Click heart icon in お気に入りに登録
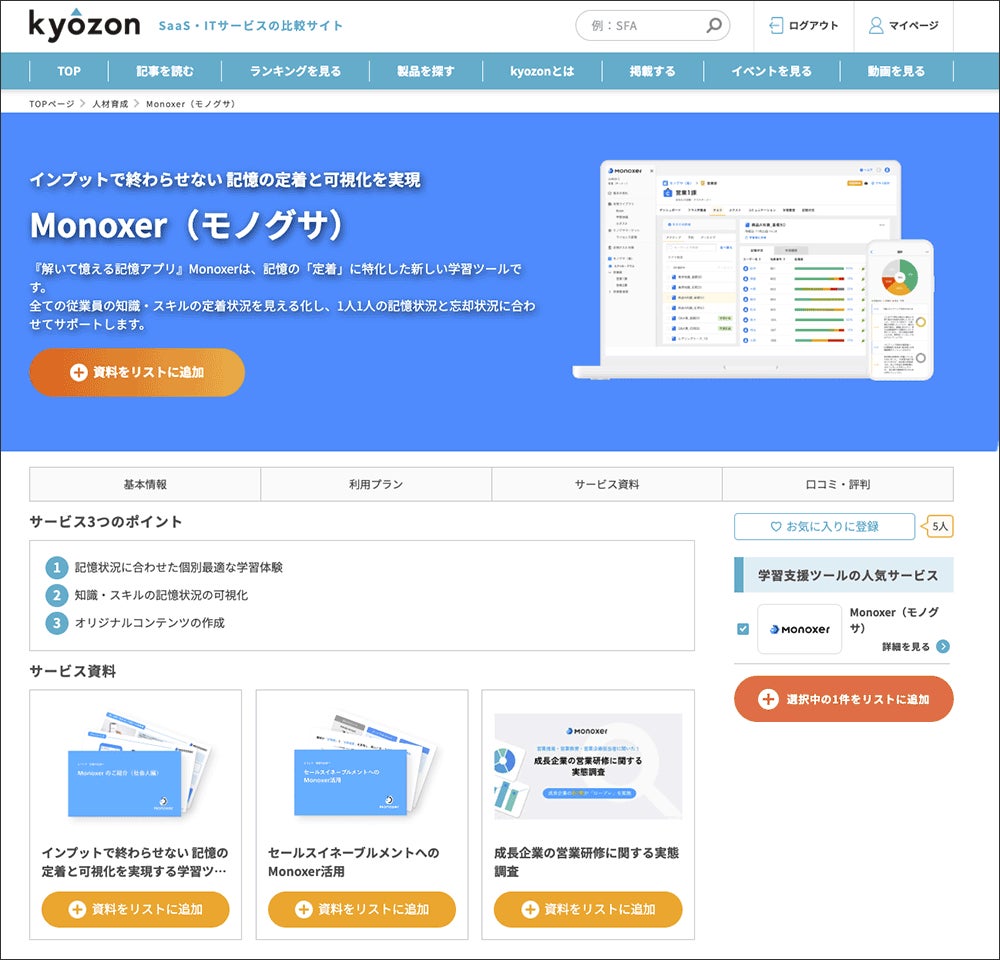Viewport: 1000px width, 960px height. 776,527
